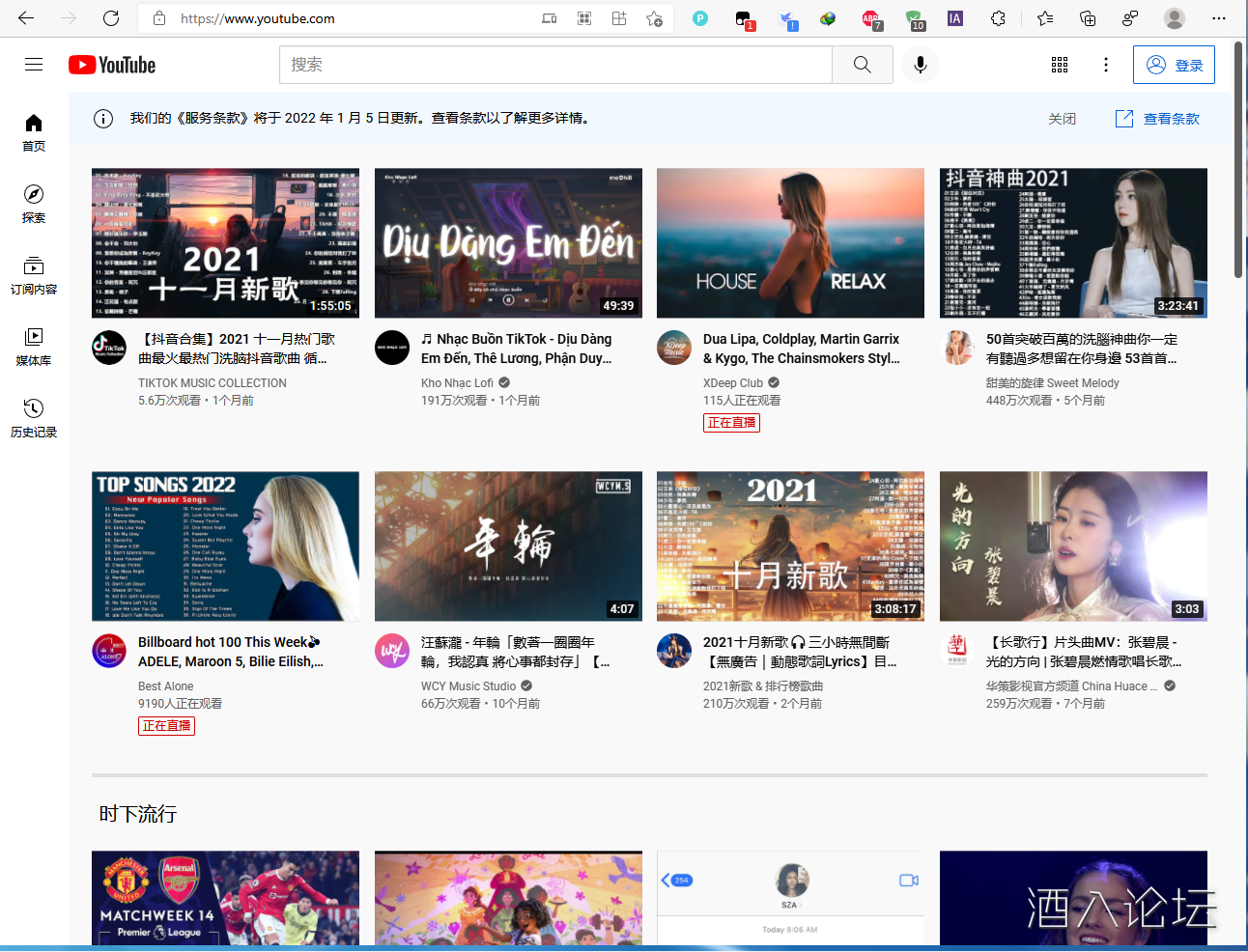Viewport: 1248px width, 952px height.
Task: Click the info icon in terms banner
Action: (x=103, y=119)
